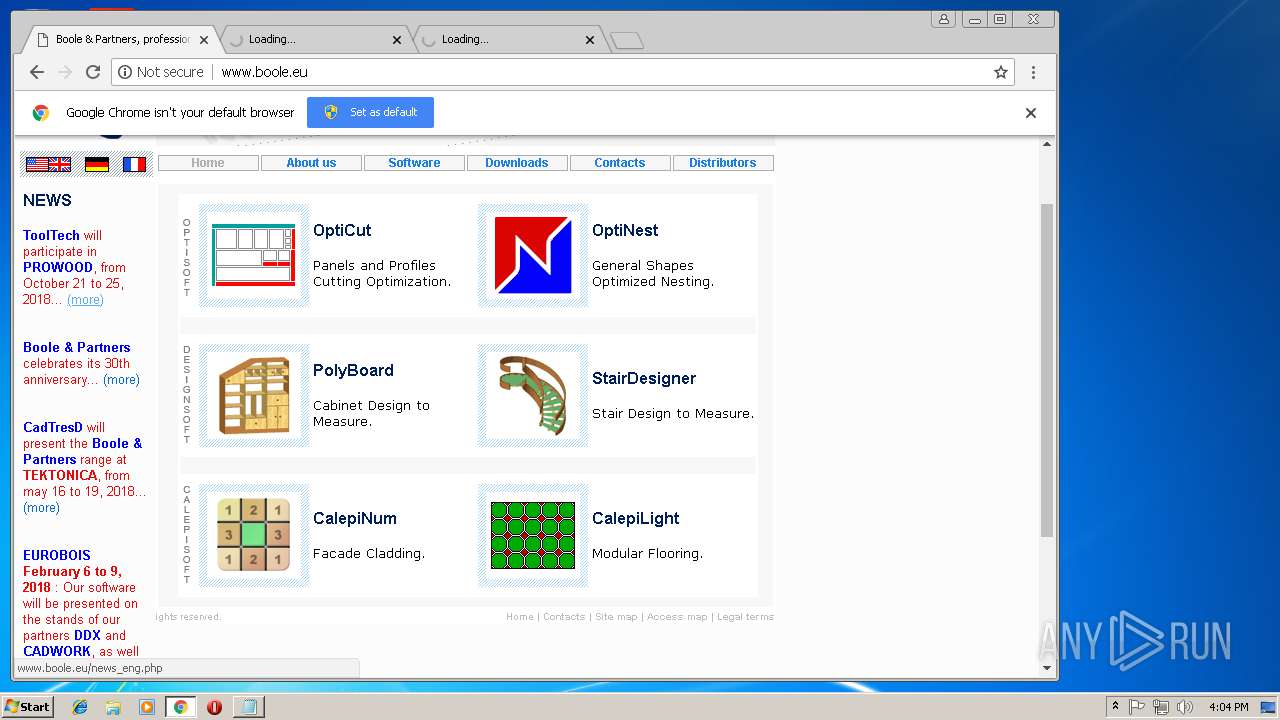Click the network tray icon
Screen dimensions: 1280x720
[1161, 707]
